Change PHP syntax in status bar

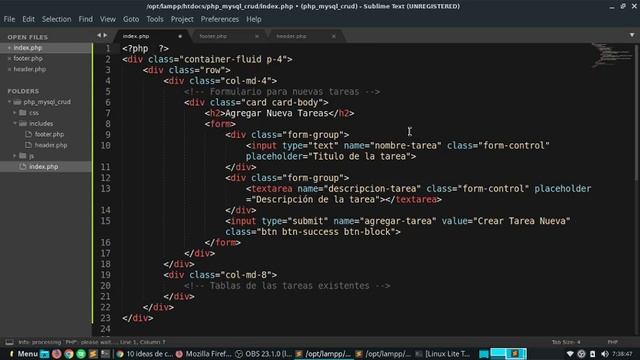(612, 342)
